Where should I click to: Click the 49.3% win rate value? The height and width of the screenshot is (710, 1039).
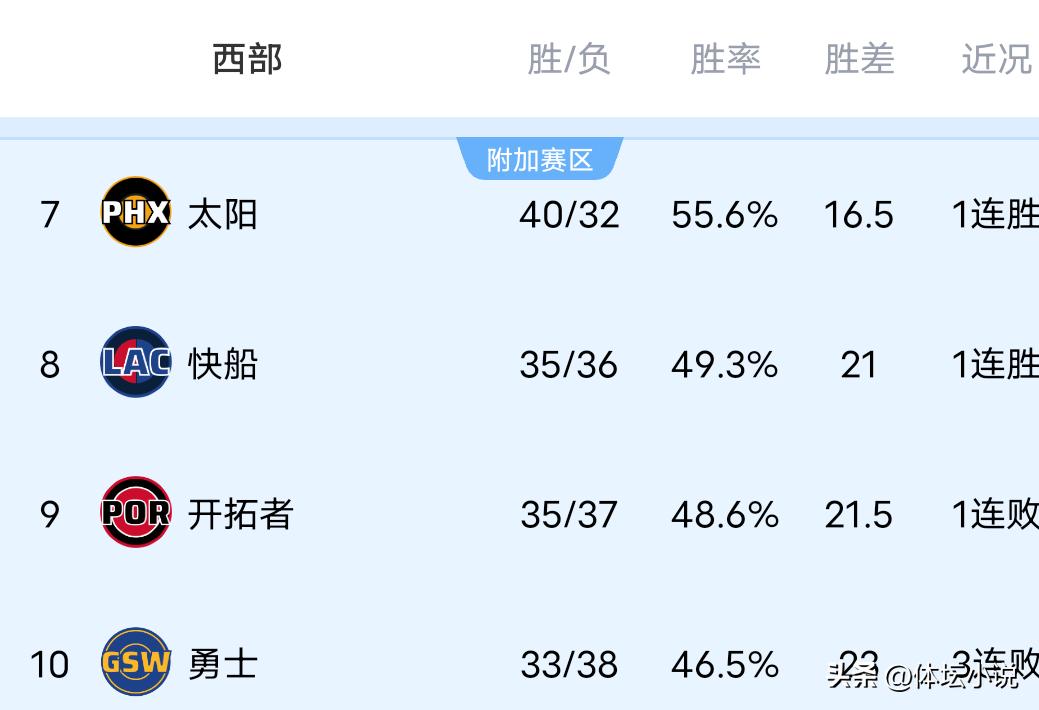coord(724,365)
